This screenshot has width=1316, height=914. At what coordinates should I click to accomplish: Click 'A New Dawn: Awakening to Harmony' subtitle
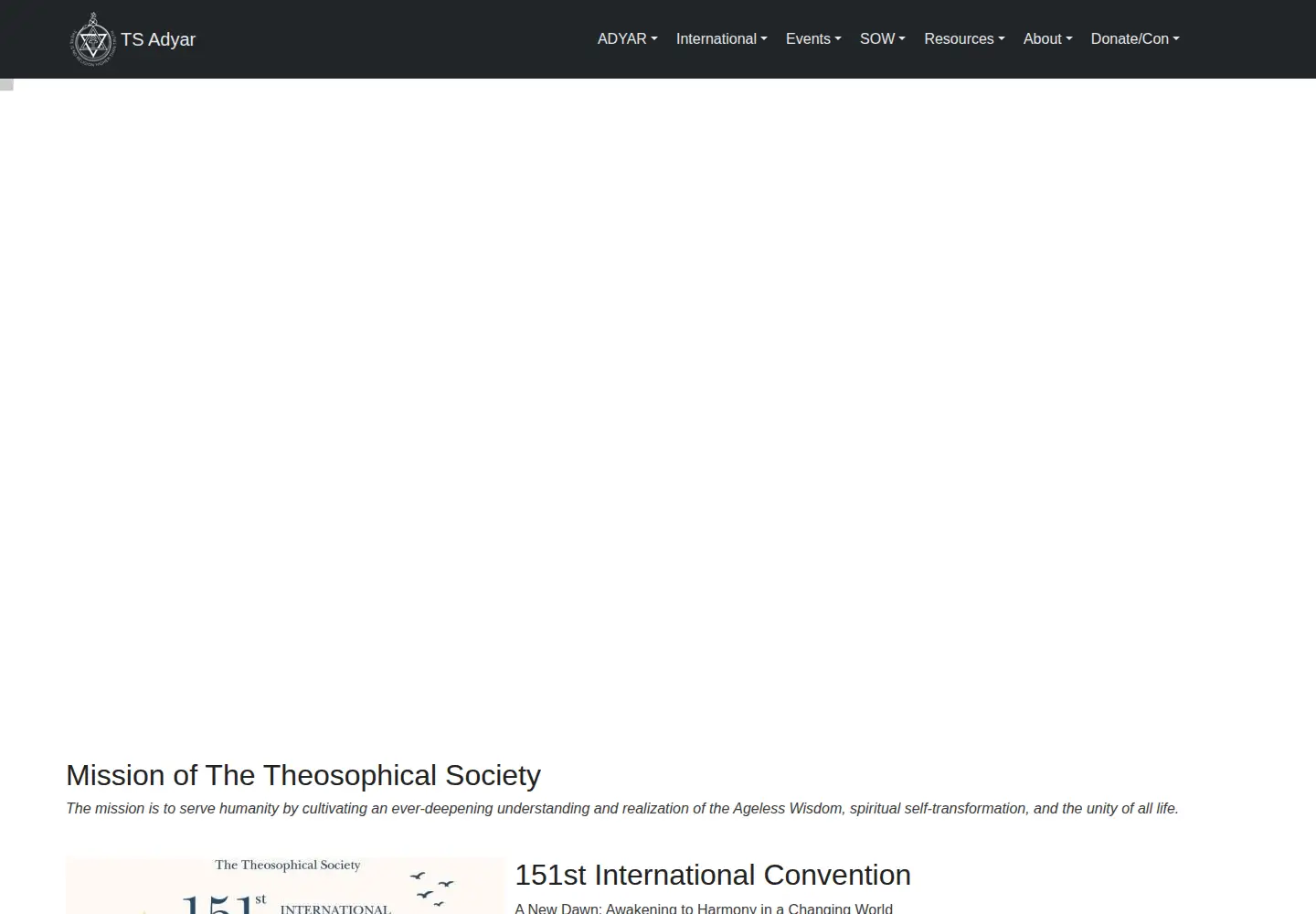coord(704,908)
